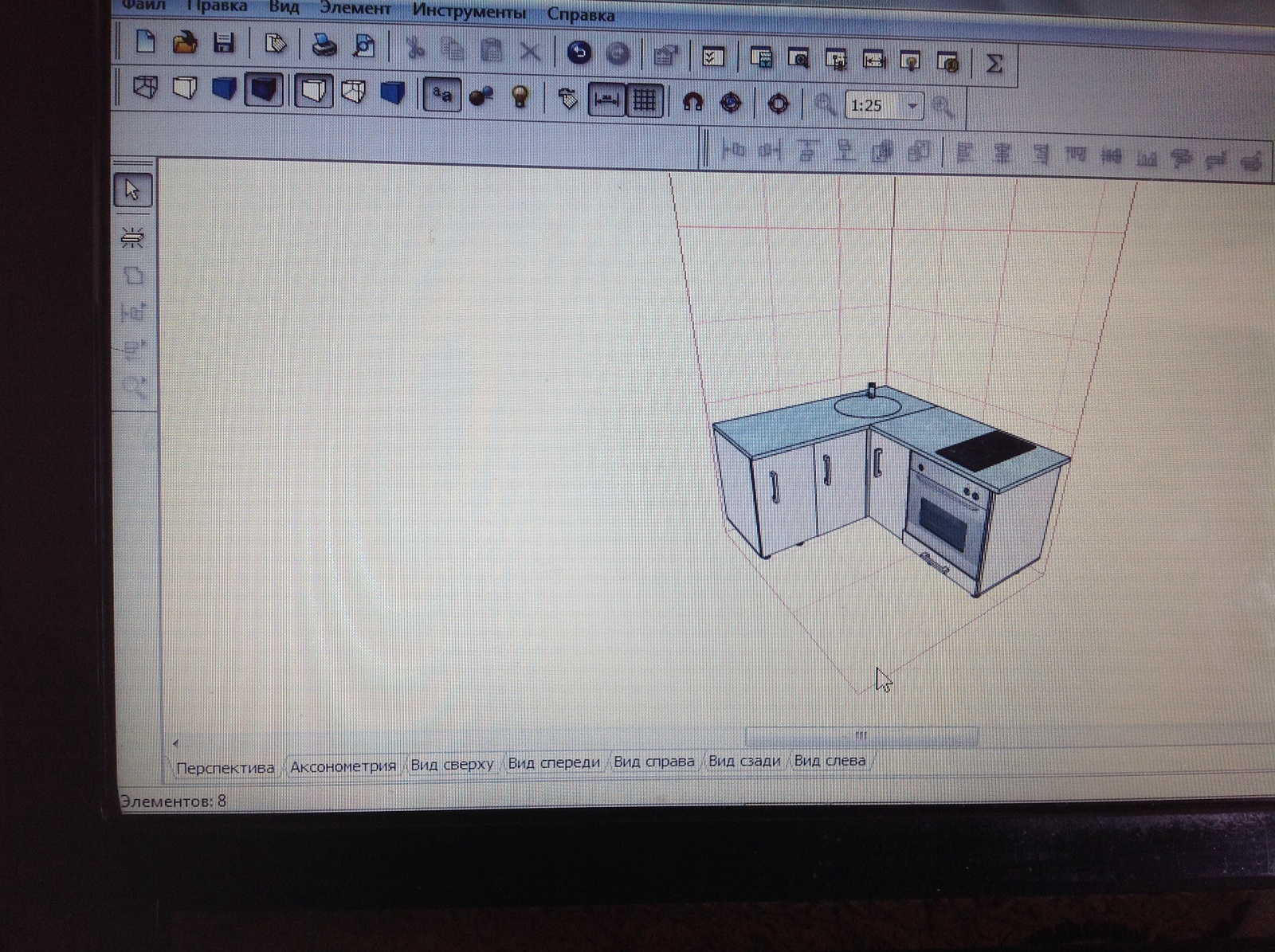Create a new project with the blank page icon
Viewport: 1275px width, 952px height.
[145, 42]
